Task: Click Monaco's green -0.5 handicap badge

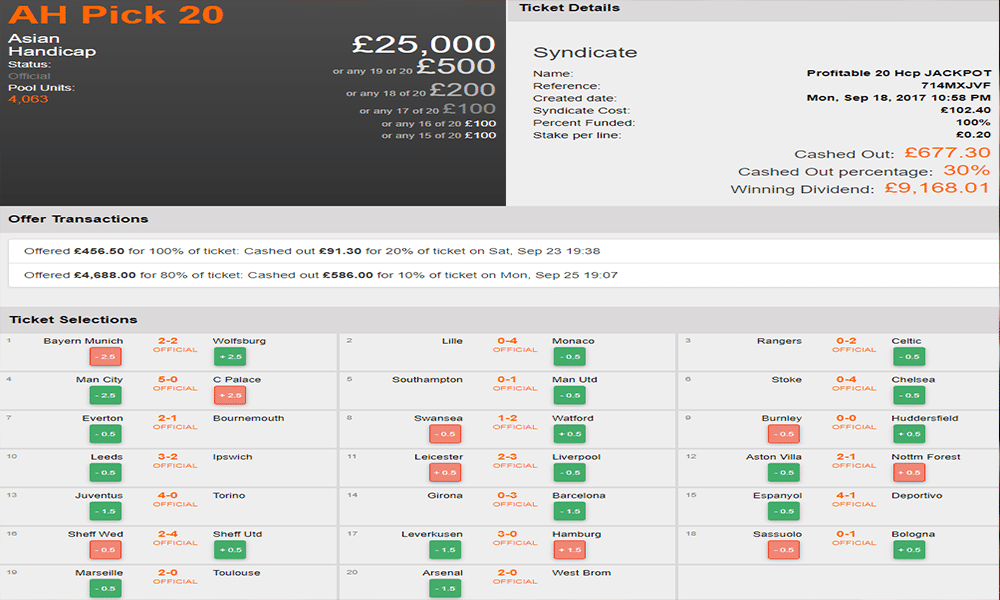Action: pos(569,357)
